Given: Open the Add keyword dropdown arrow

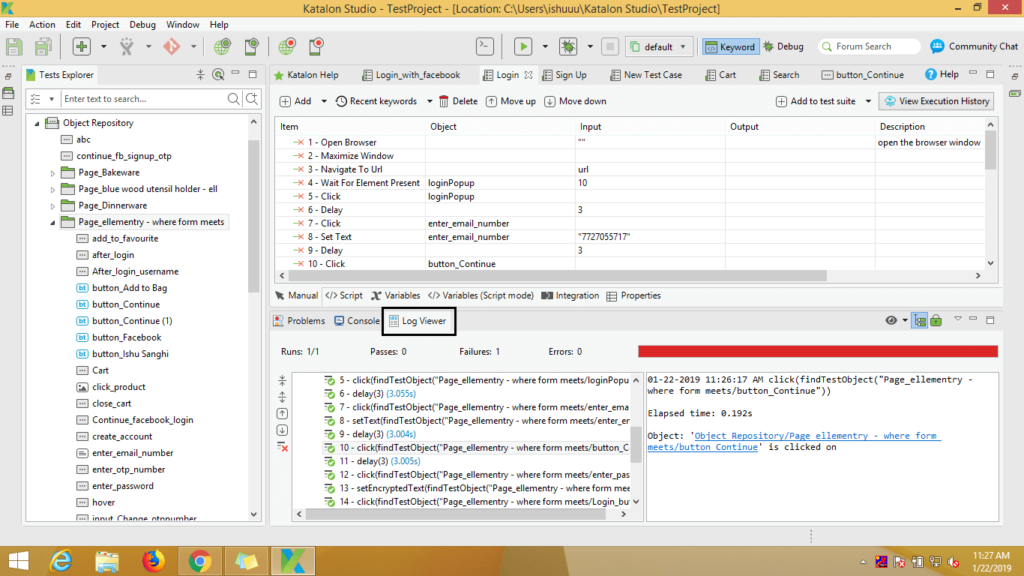Looking at the screenshot, I should 323,101.
